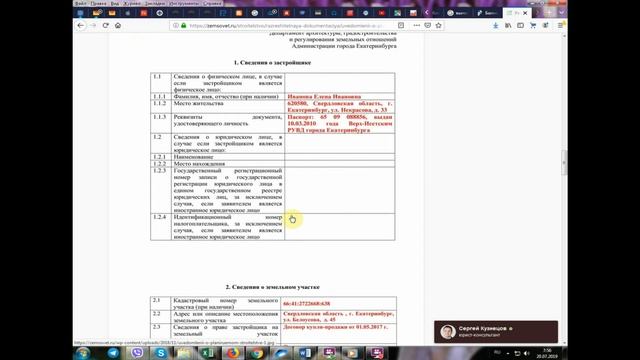Show hidden tray icons arrow
This screenshot has height=360, width=640.
point(508,353)
